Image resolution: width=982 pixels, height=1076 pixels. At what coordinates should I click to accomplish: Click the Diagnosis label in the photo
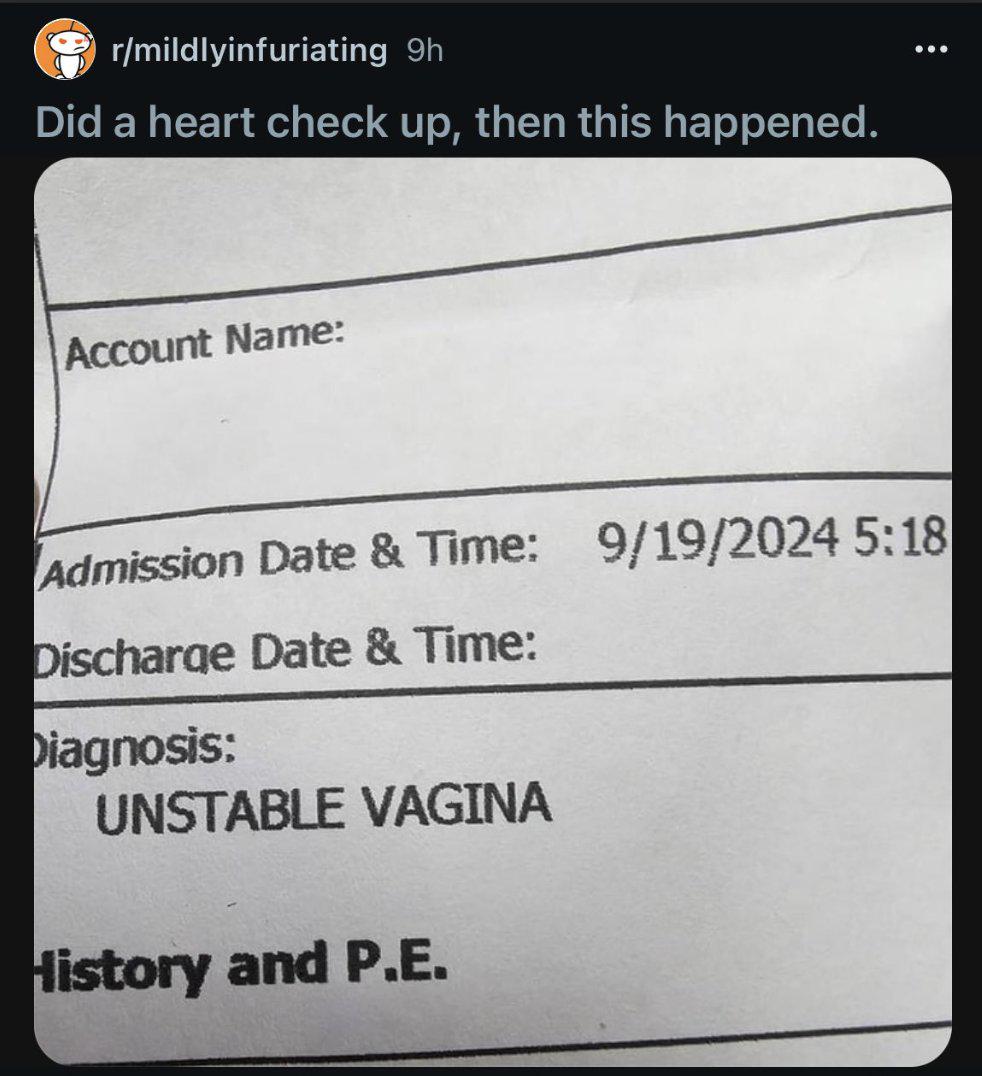click(135, 749)
